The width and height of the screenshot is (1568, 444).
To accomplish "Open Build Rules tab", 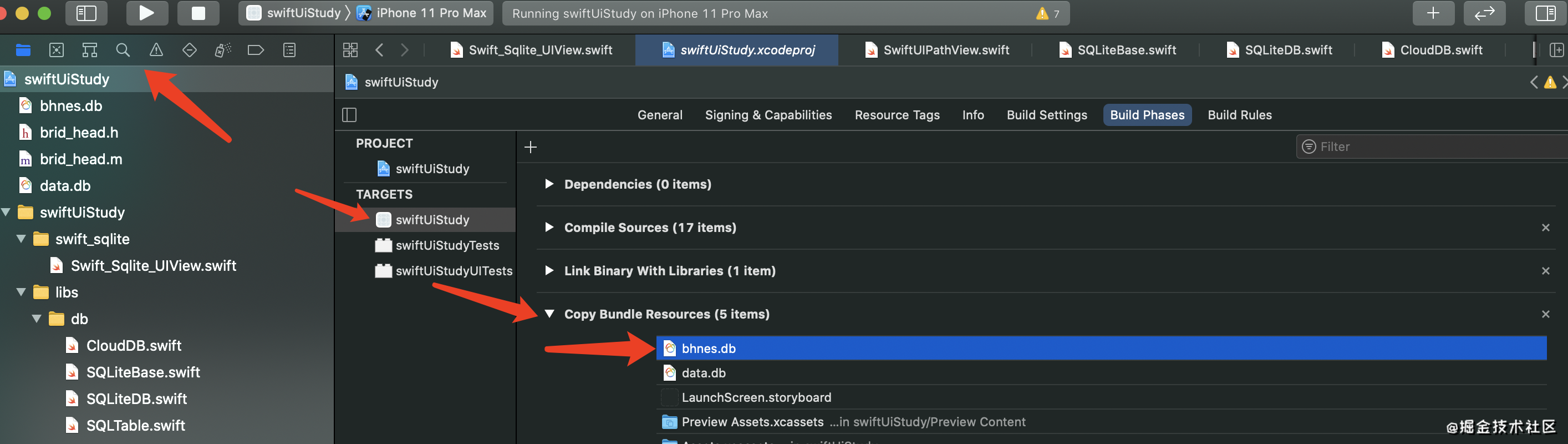I will [1239, 115].
